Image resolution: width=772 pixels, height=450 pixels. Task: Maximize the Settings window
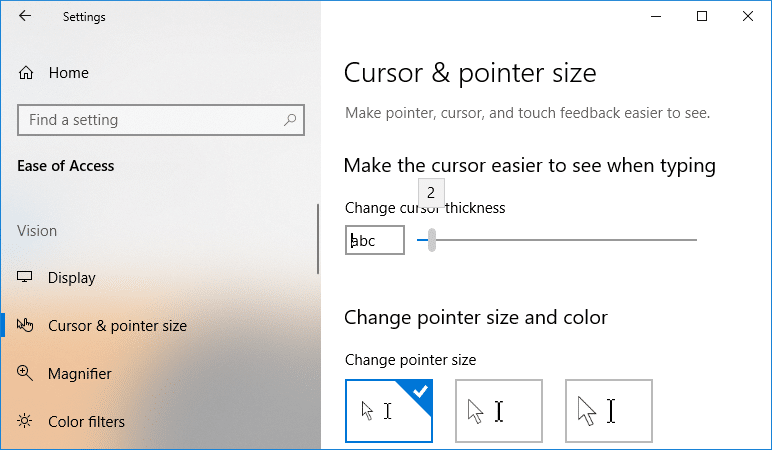tap(702, 16)
